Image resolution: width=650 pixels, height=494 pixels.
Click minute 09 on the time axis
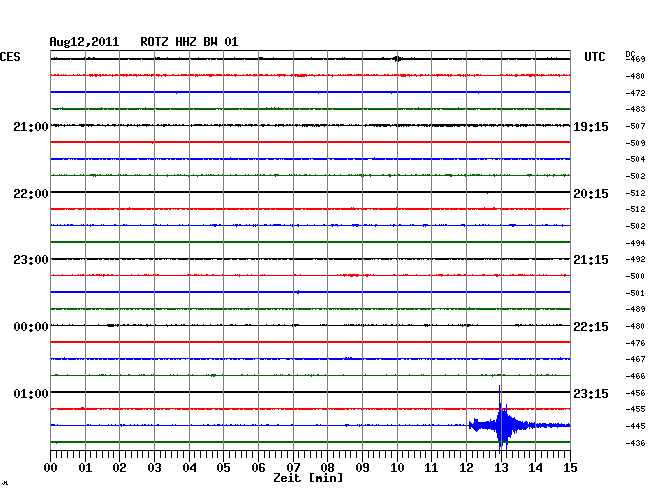362,468
